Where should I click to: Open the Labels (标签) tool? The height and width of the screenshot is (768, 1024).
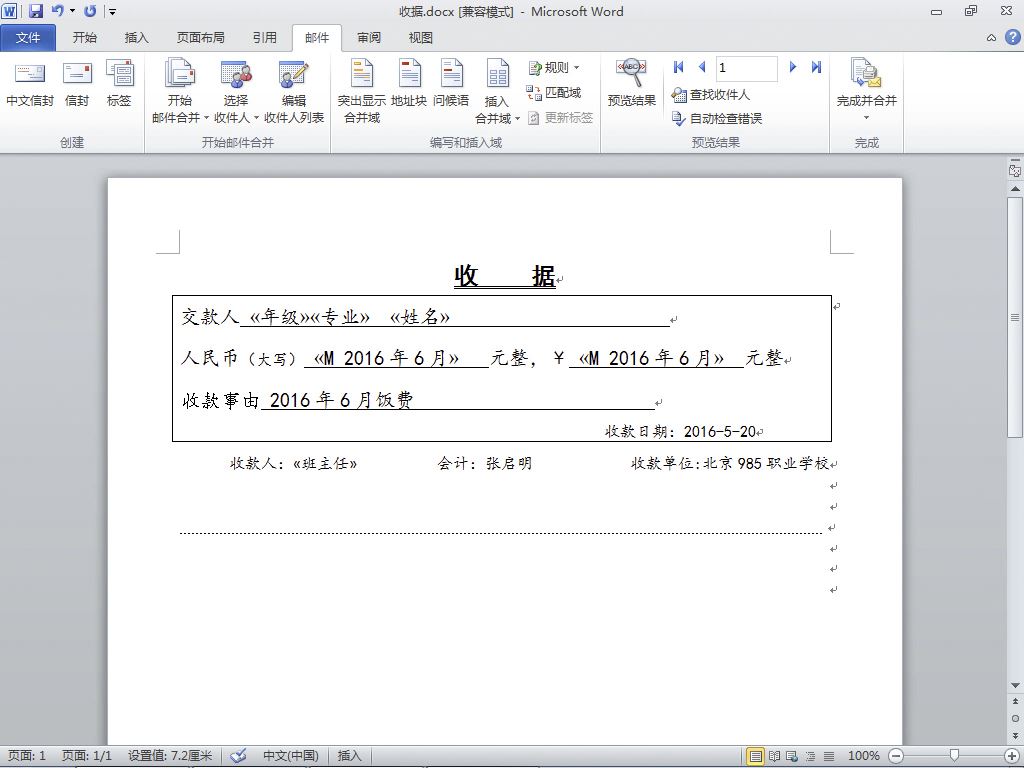tap(119, 83)
